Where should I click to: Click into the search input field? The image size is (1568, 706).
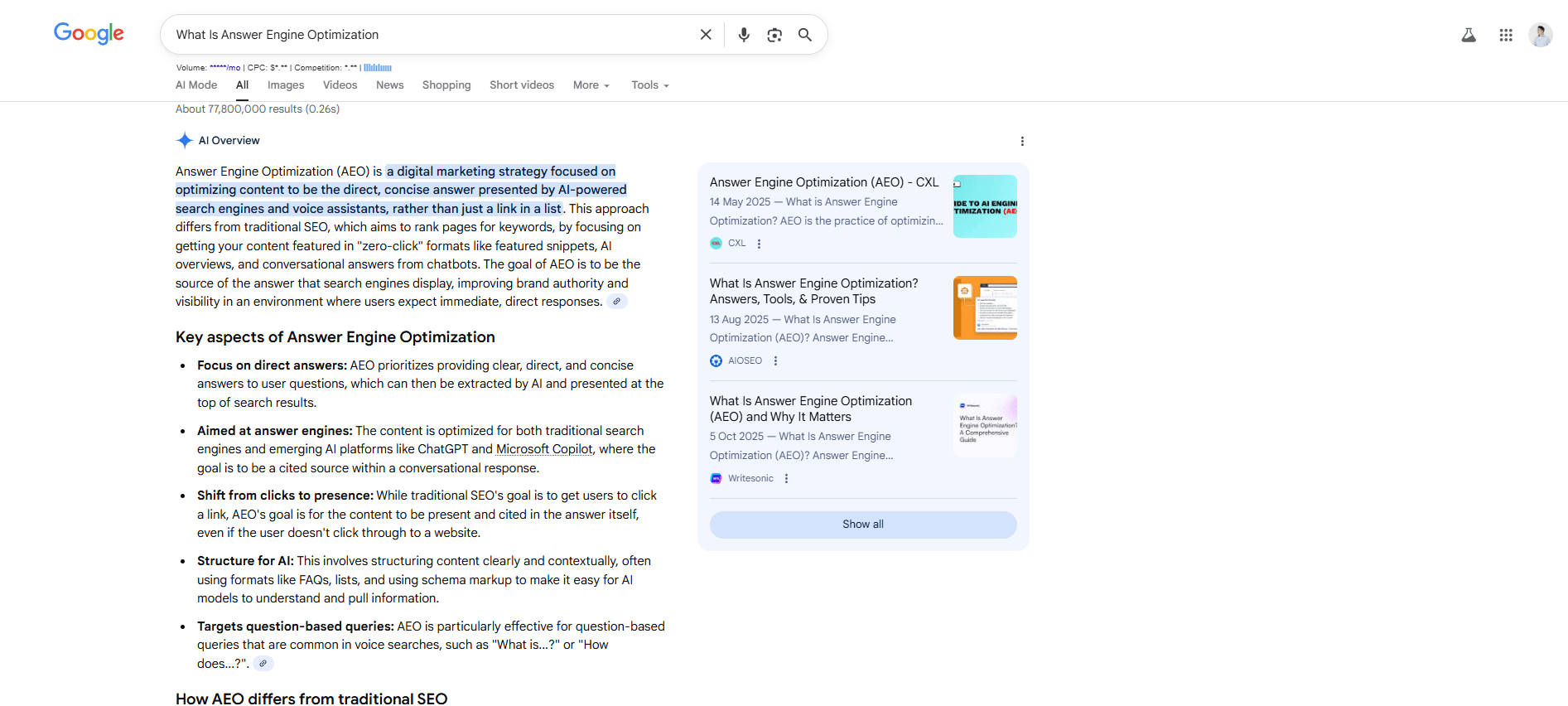[431, 35]
